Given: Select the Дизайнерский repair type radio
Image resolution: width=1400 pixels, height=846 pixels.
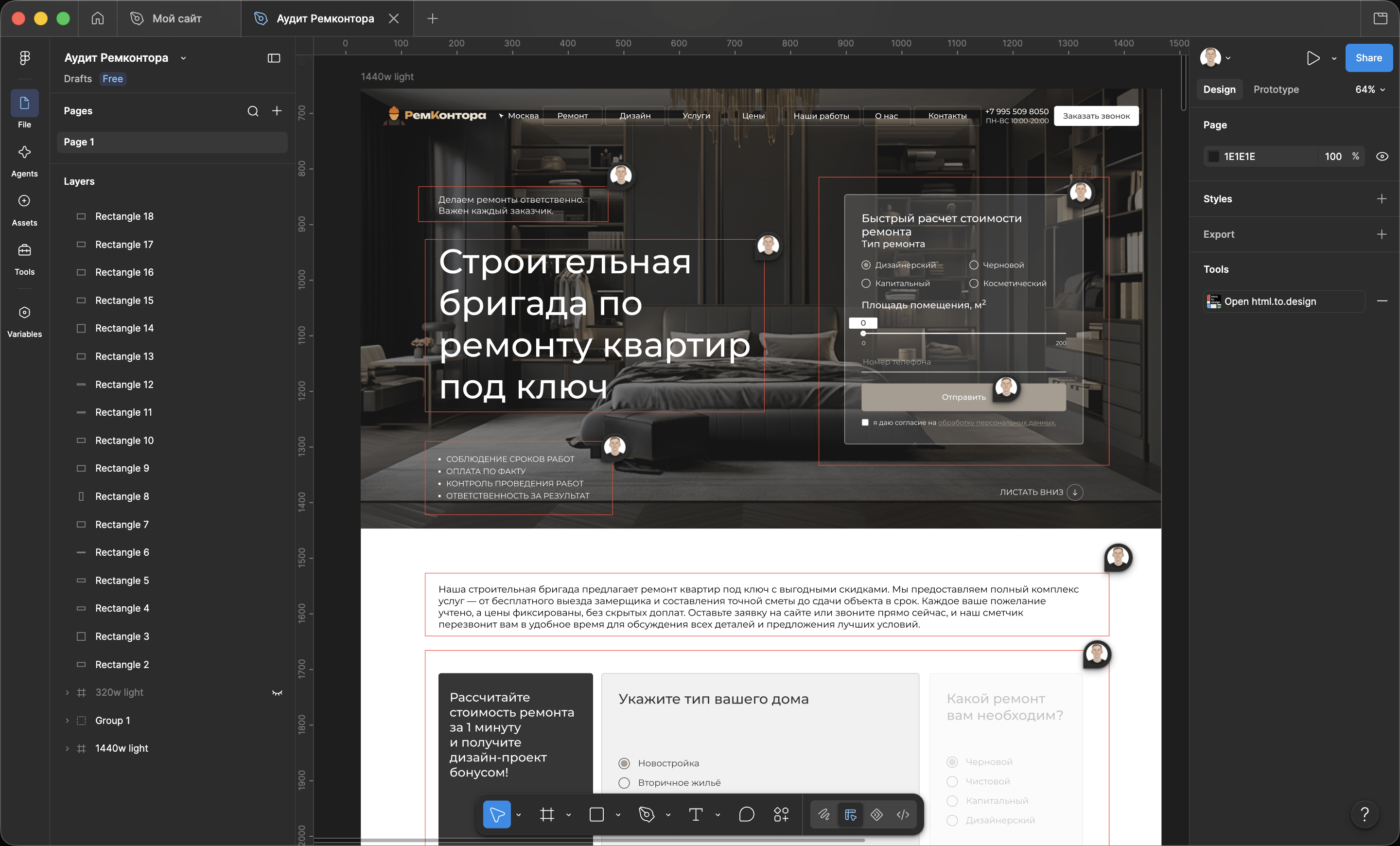Looking at the screenshot, I should [866, 265].
